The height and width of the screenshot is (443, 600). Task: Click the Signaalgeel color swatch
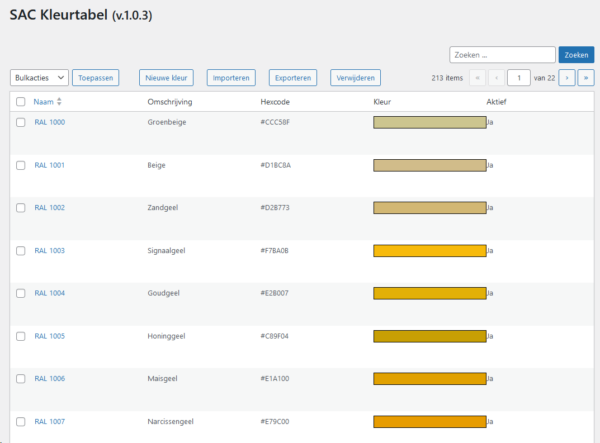pyautogui.click(x=429, y=251)
